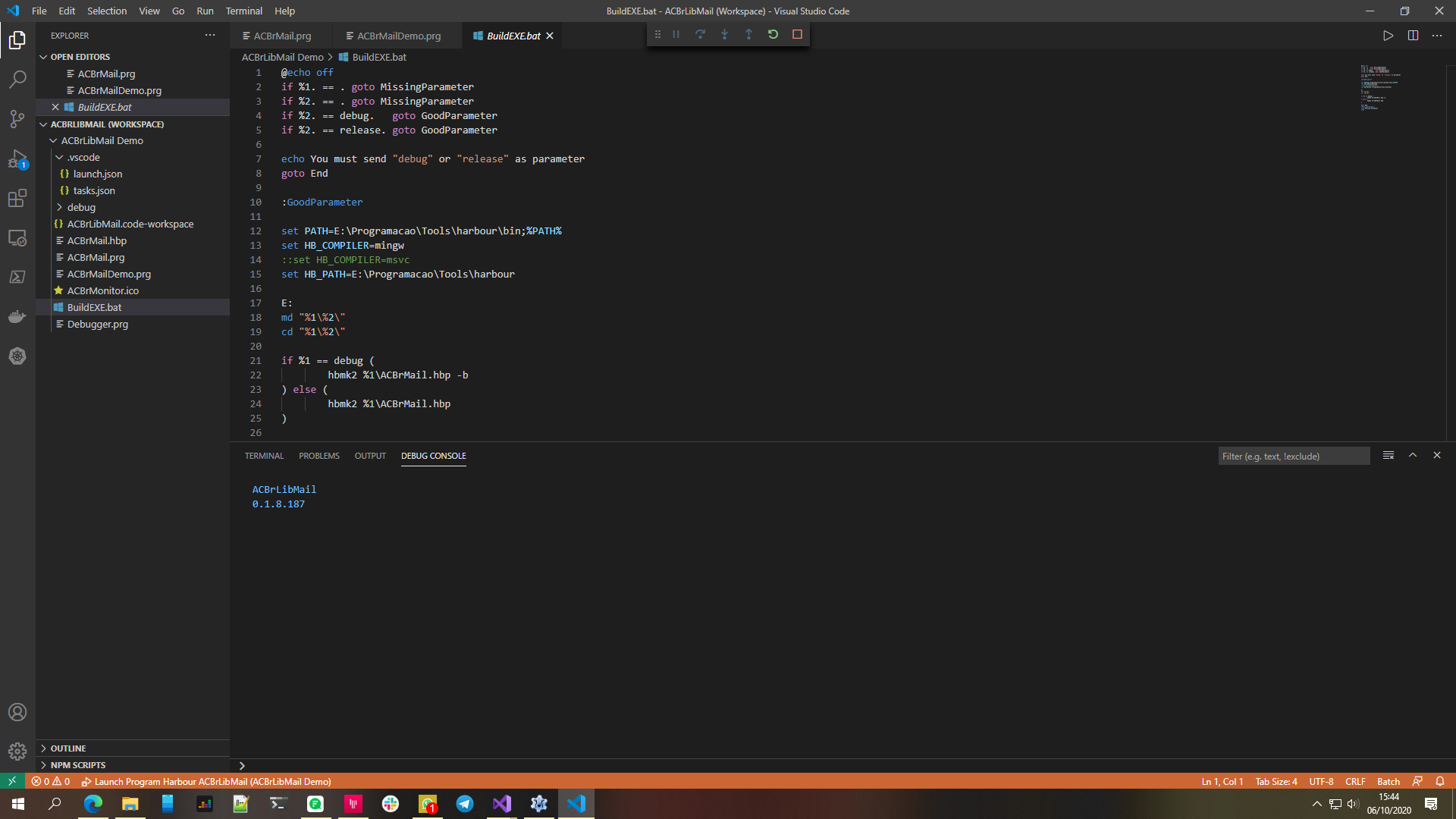Switch to the ACBrMail.prg editor tab
Screen dimensions: 1456x819
point(281,36)
